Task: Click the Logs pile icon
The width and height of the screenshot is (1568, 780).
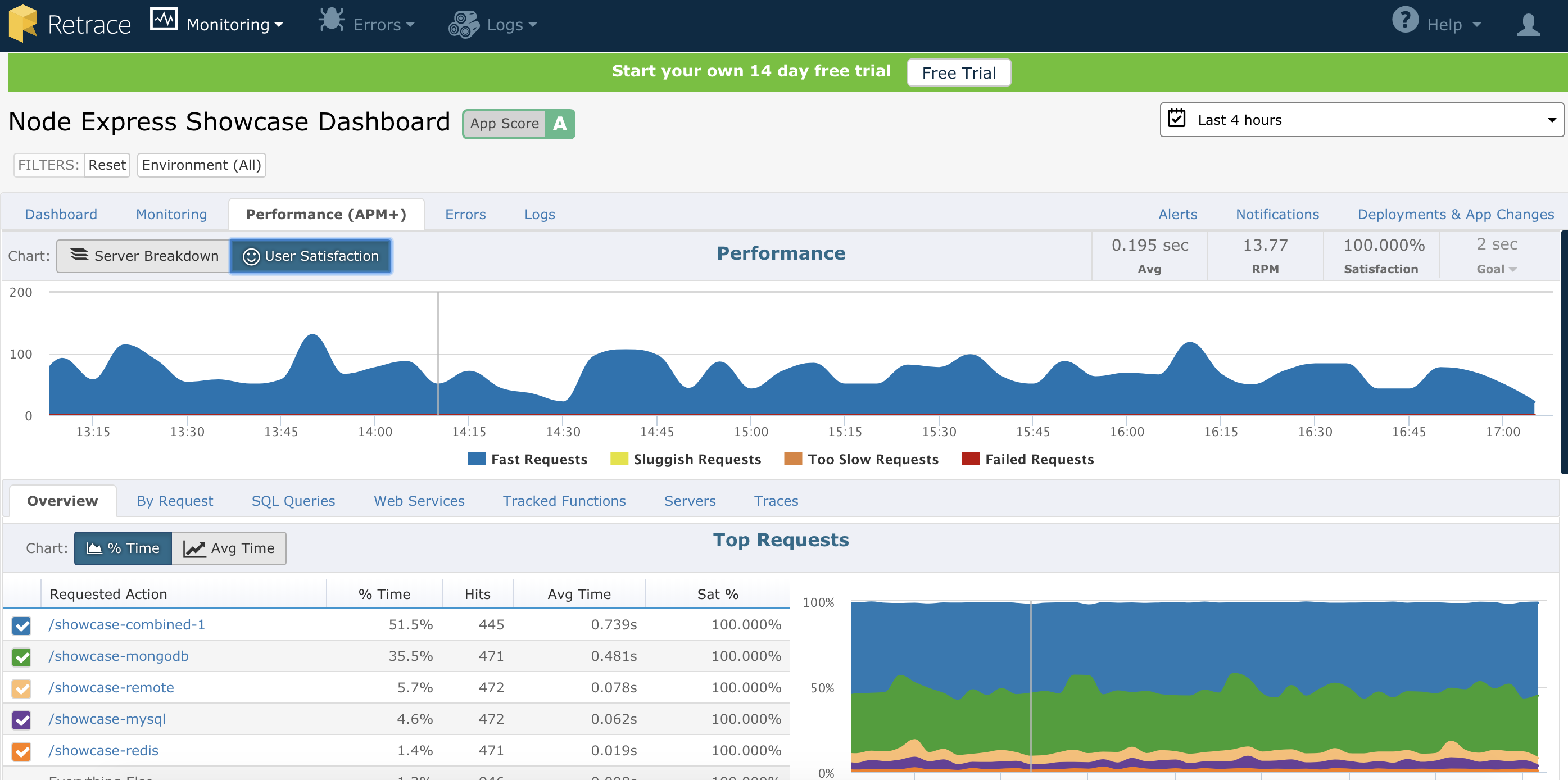Action: [x=464, y=24]
